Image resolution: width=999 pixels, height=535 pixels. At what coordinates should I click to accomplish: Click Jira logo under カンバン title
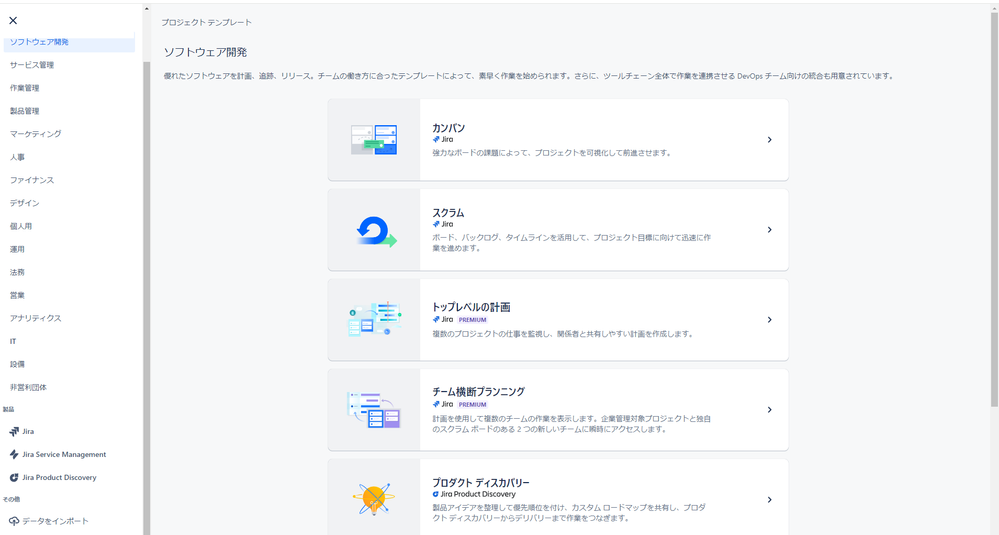(443, 139)
